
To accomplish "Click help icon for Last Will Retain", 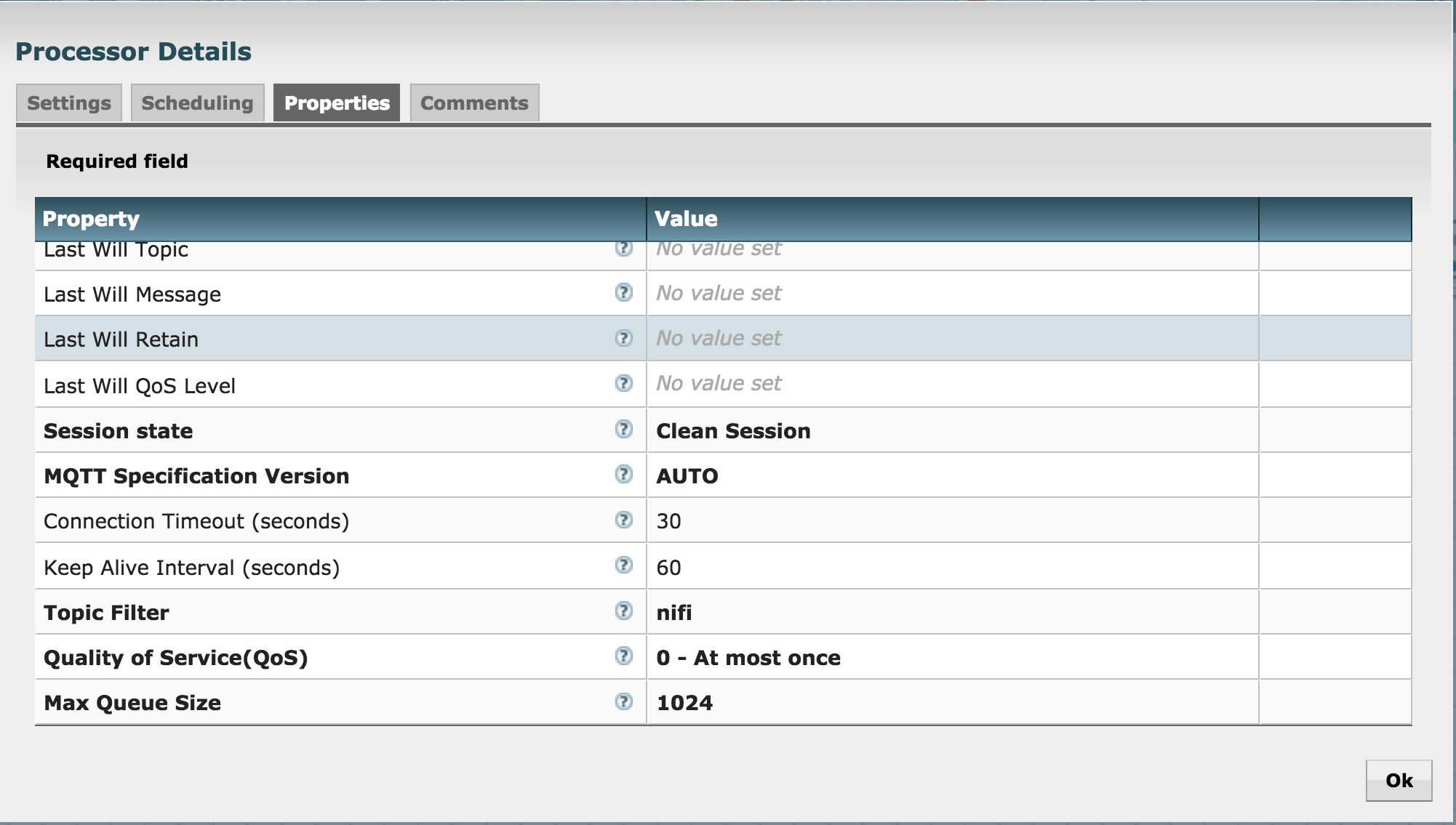I will coord(623,338).
